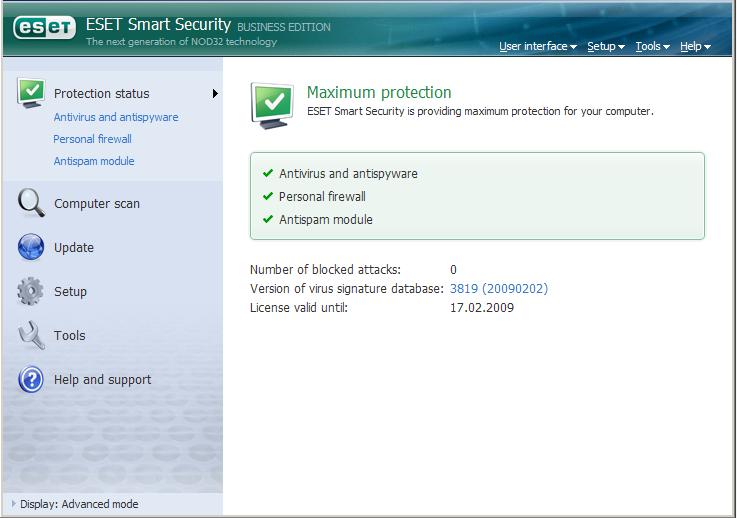Image resolution: width=737 pixels, height=518 pixels.
Task: Select Protection status in sidebar
Action: [x=102, y=94]
